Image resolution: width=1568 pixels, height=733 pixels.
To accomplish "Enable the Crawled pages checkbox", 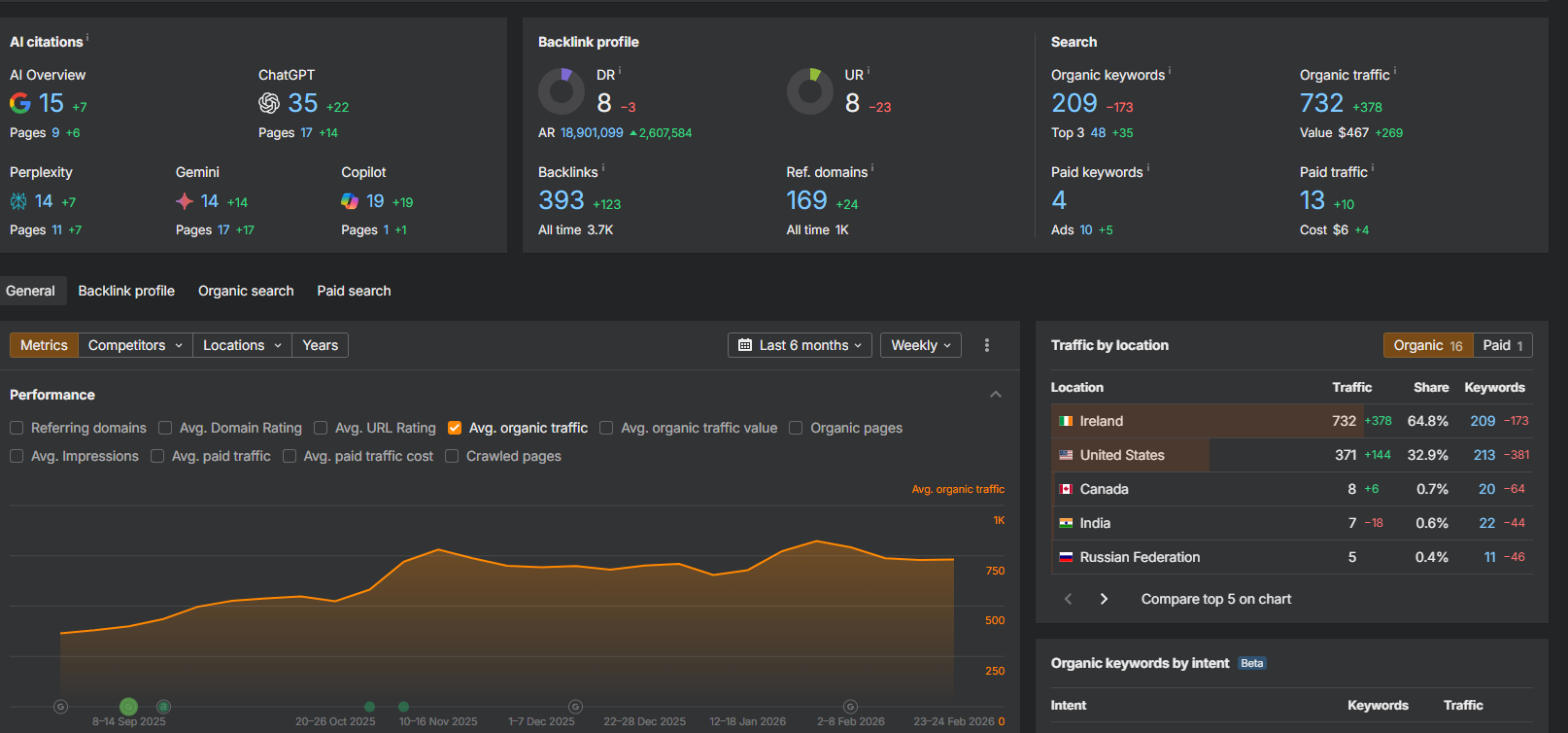I will click(452, 456).
